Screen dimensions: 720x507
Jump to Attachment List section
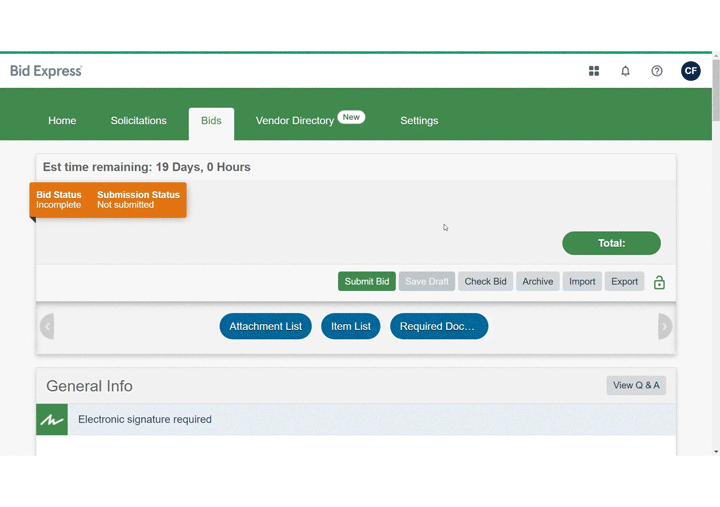point(265,327)
